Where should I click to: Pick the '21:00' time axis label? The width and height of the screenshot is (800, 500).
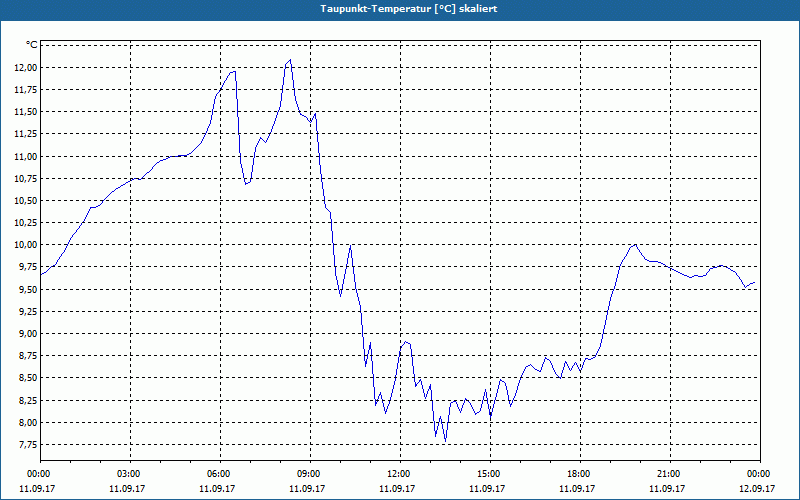(x=669, y=474)
